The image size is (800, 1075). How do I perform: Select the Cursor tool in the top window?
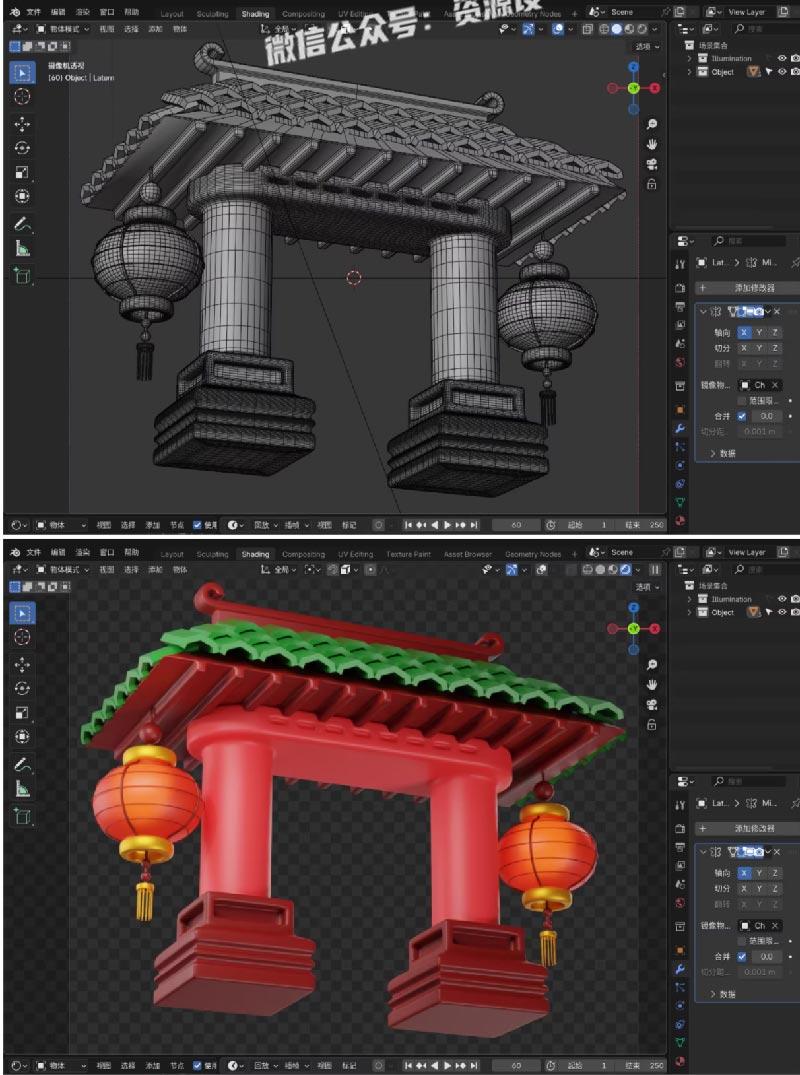coord(22,97)
